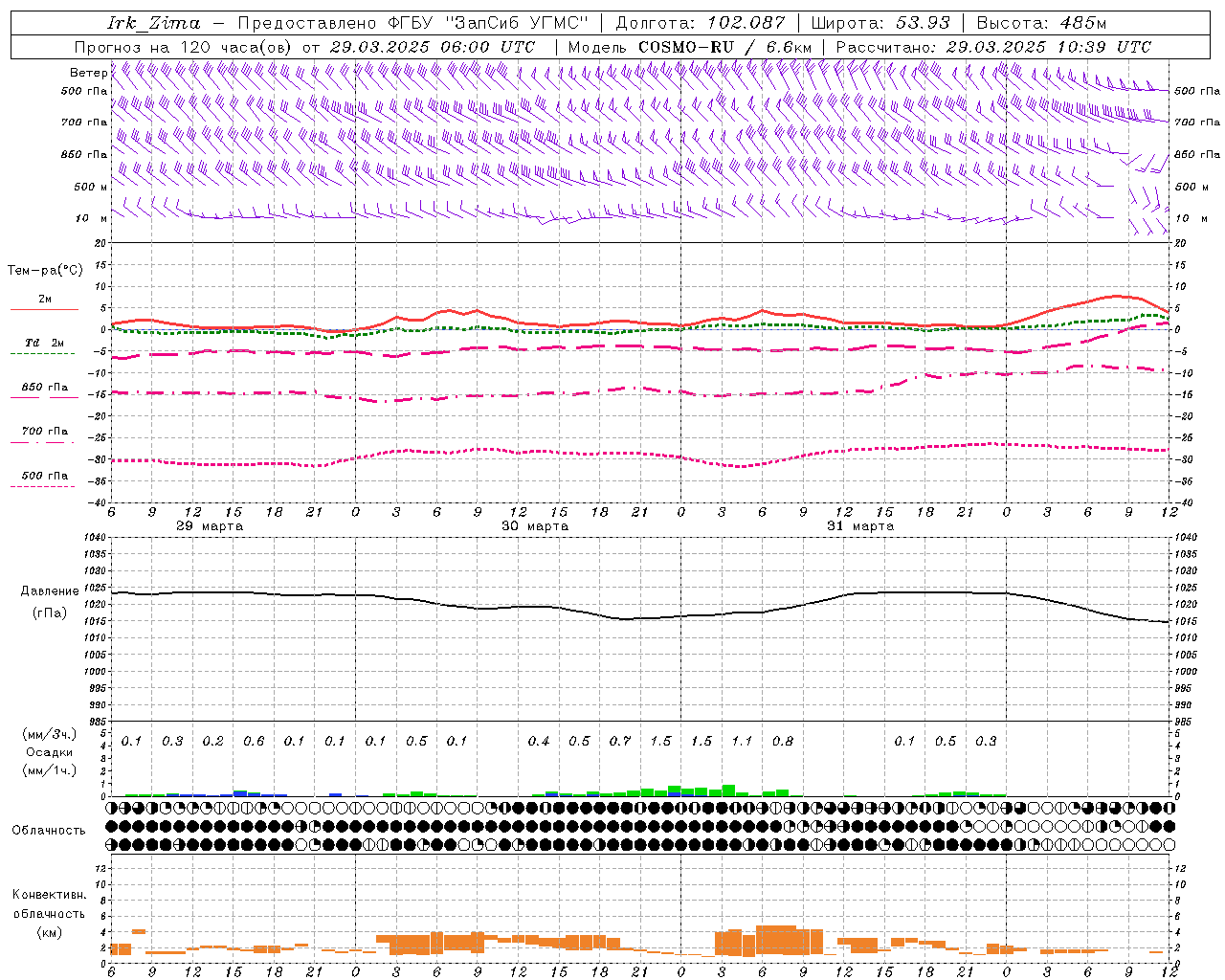Click the Высота: 485м header field
1225x980 pixels.
point(1041,23)
